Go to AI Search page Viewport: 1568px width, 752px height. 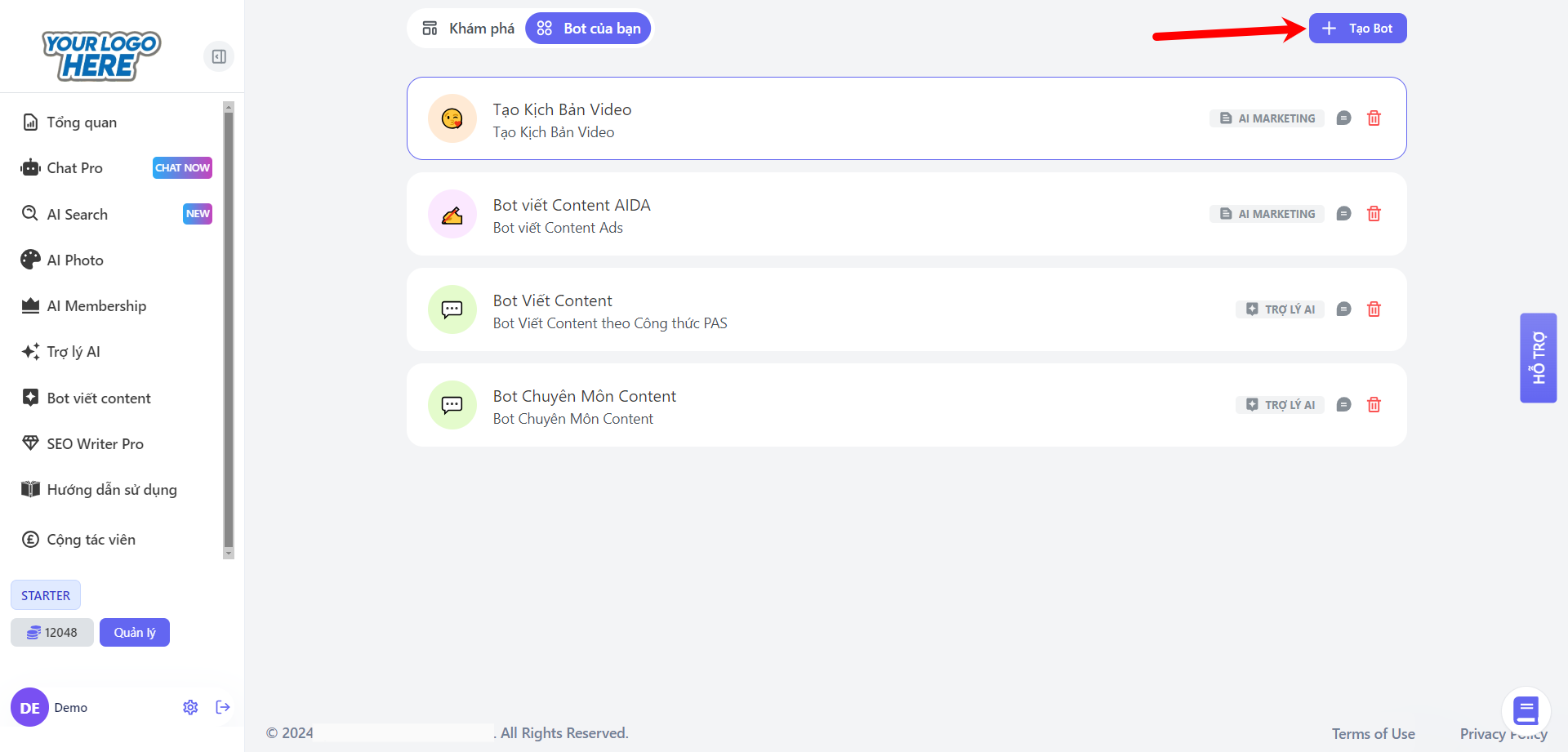point(77,215)
